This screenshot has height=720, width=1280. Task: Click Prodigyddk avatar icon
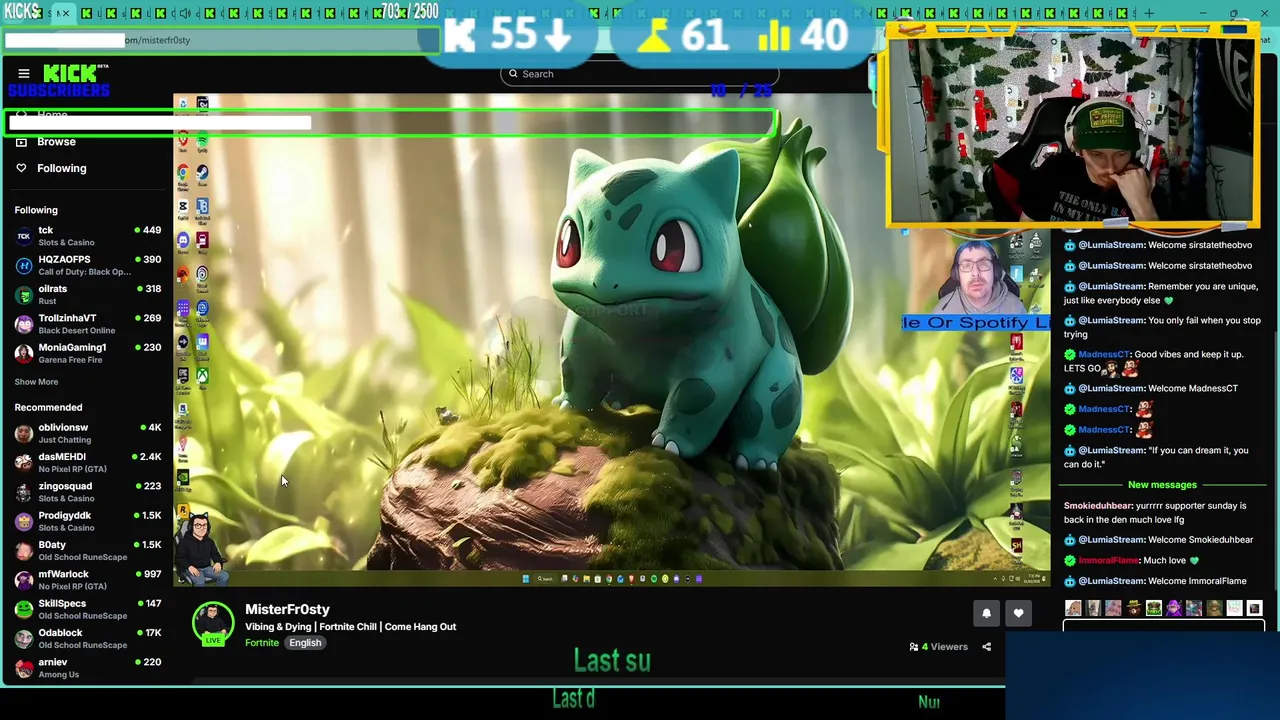[x=24, y=521]
